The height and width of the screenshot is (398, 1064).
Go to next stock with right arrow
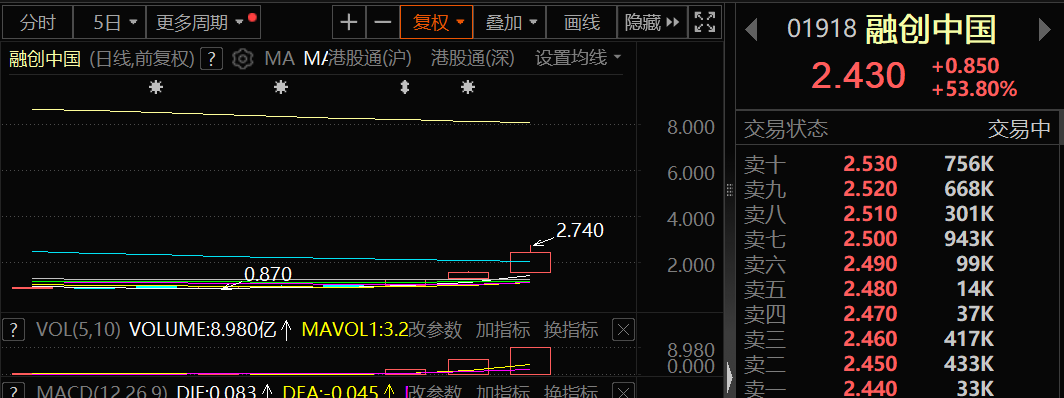coord(1044,30)
